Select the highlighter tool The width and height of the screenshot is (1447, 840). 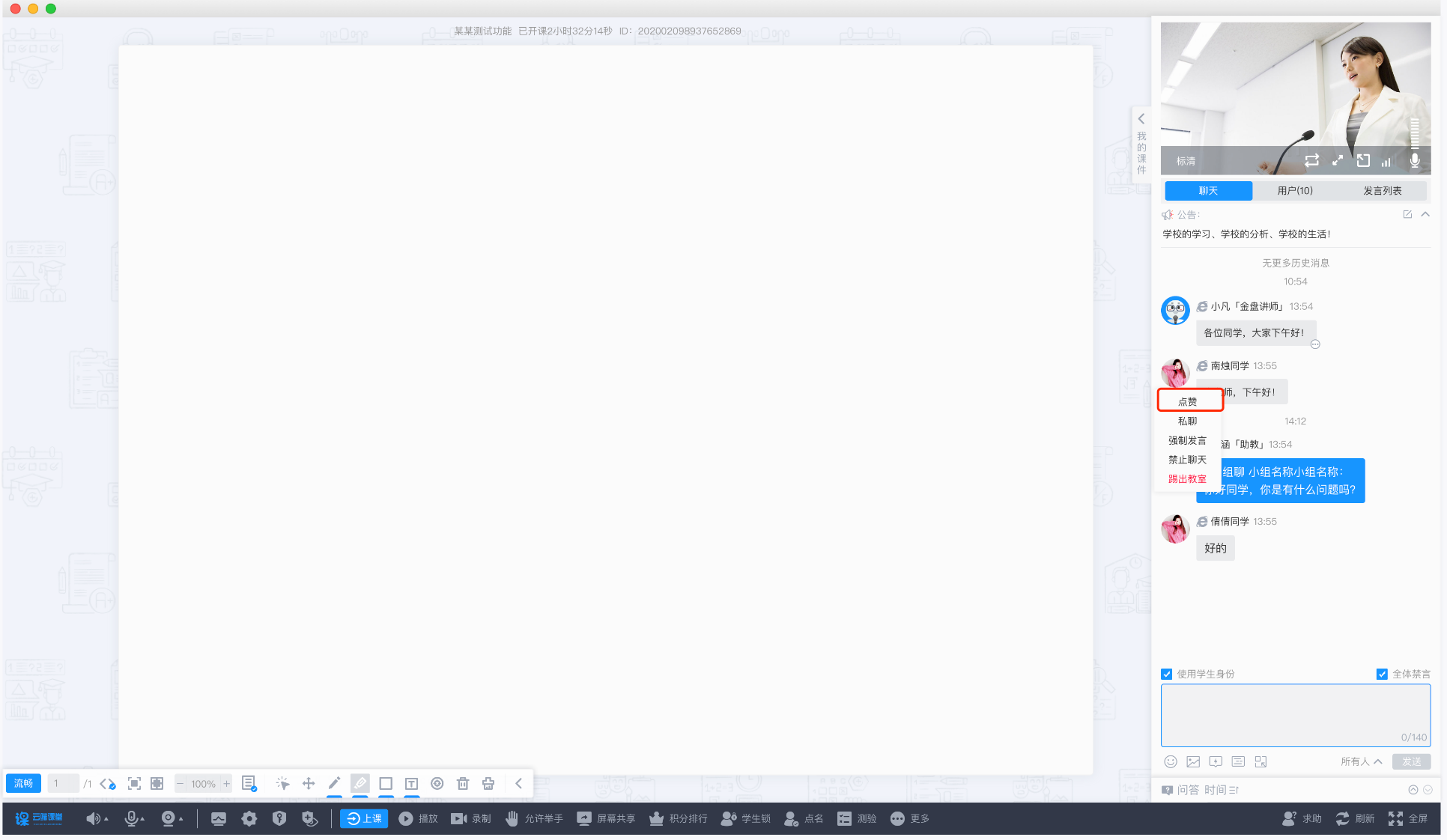tap(360, 783)
